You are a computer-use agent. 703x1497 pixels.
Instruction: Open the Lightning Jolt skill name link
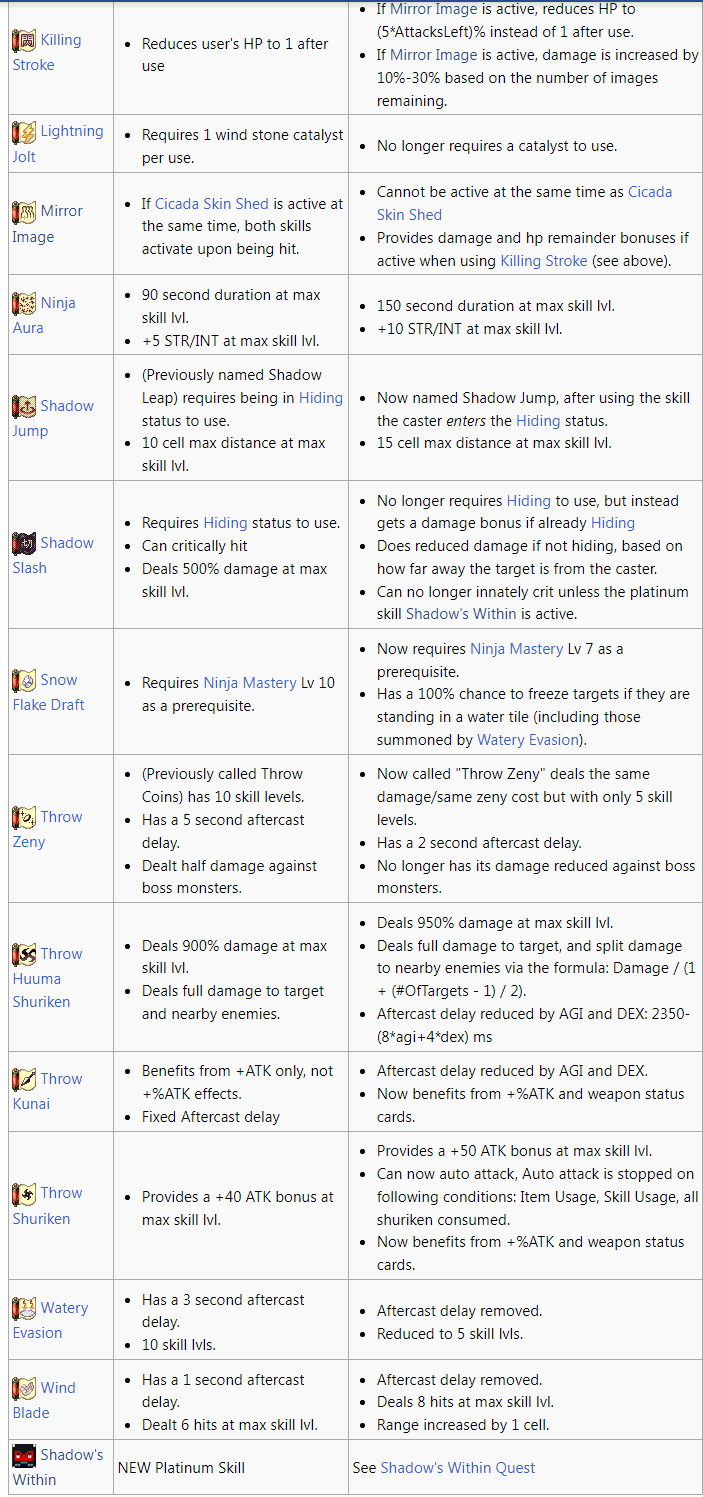point(58,143)
